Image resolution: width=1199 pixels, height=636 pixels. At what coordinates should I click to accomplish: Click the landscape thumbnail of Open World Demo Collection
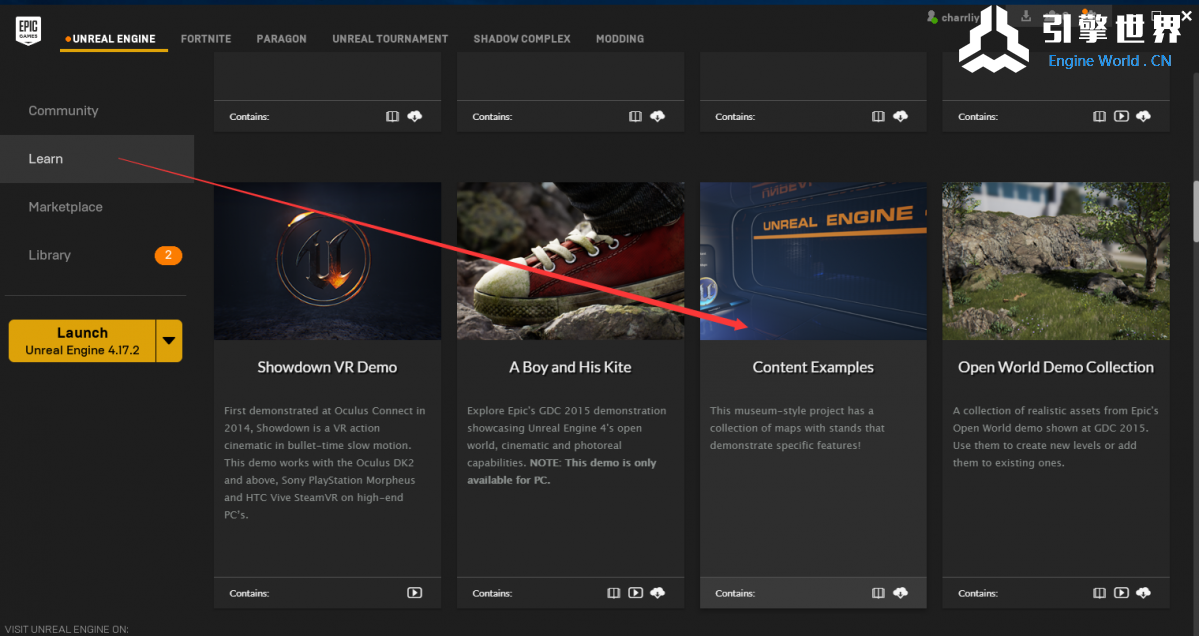coord(1056,261)
